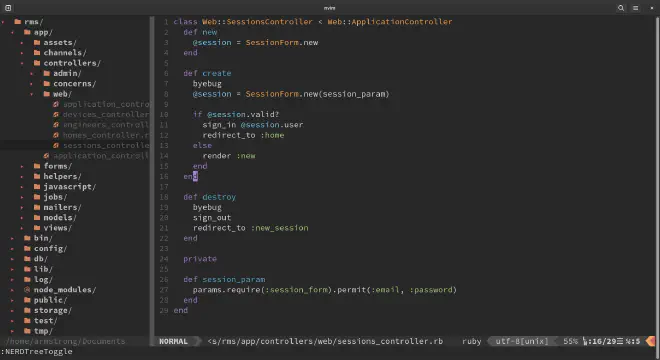Expand the test directory arrow

(x=13, y=321)
